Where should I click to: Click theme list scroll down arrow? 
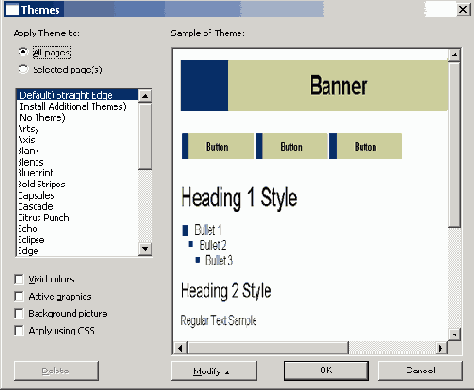[x=145, y=249]
